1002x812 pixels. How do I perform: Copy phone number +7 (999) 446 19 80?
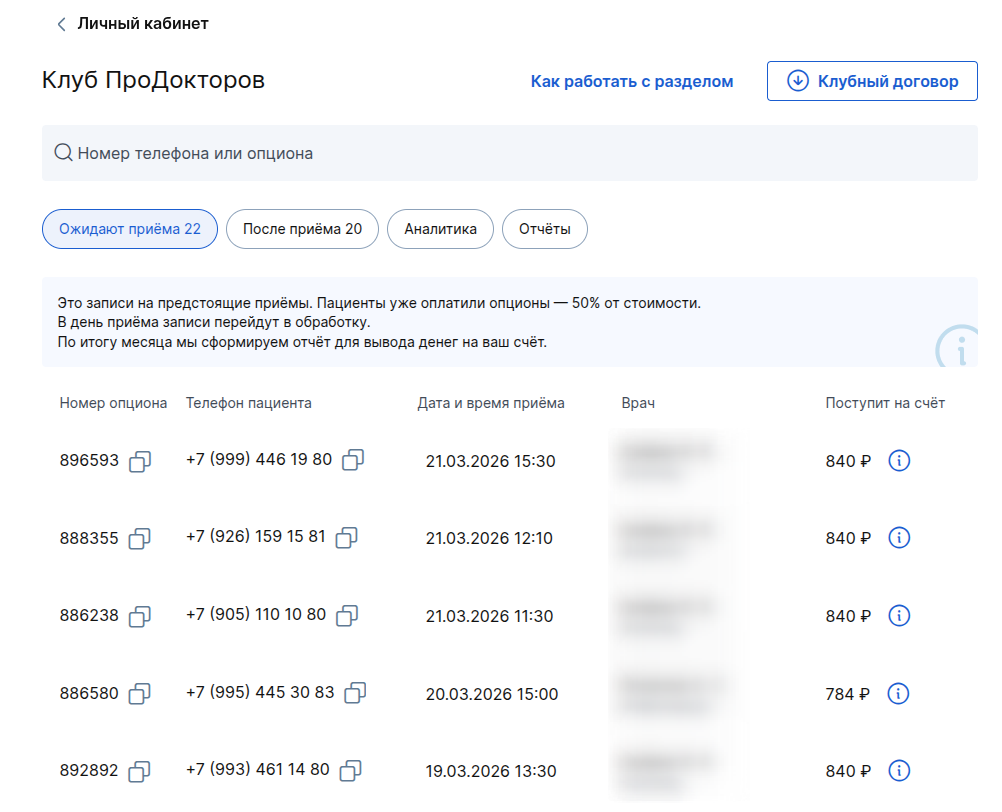tap(353, 460)
